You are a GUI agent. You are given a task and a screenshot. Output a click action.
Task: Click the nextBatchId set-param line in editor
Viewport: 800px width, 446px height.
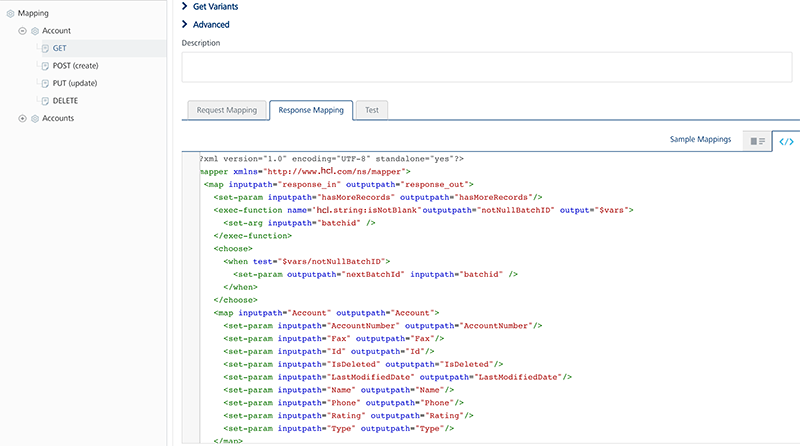click(x=375, y=273)
